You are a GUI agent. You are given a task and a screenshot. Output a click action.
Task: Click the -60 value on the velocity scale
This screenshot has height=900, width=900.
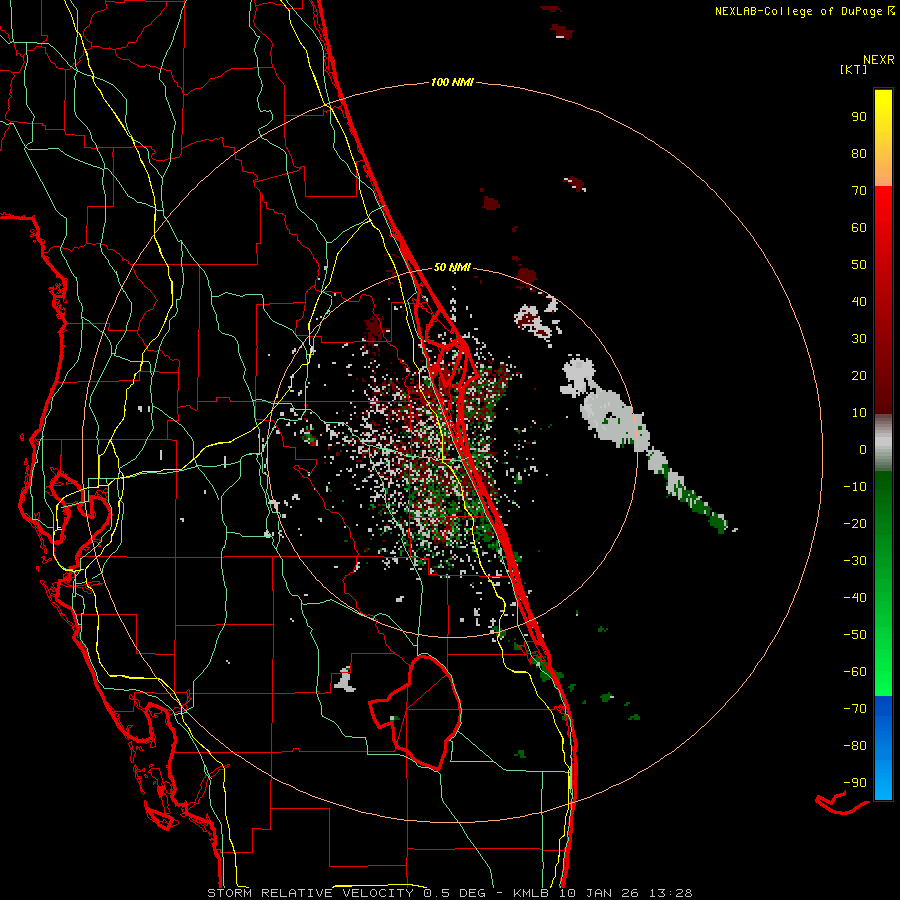[855, 672]
